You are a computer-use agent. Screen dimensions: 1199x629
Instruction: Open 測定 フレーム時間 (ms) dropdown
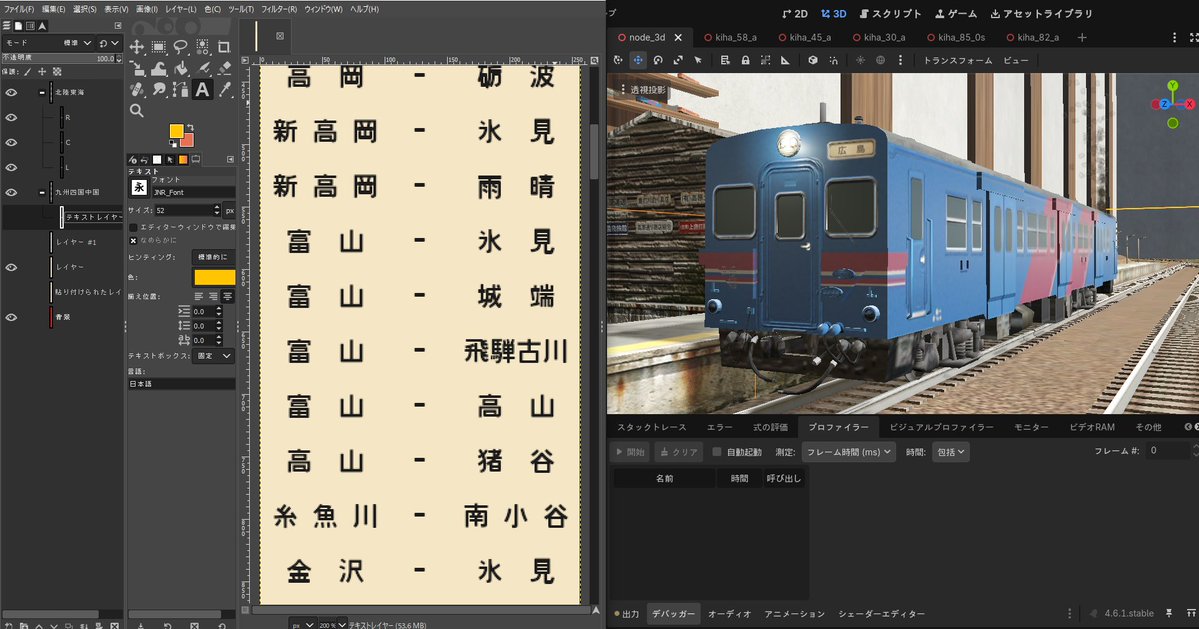click(x=848, y=452)
